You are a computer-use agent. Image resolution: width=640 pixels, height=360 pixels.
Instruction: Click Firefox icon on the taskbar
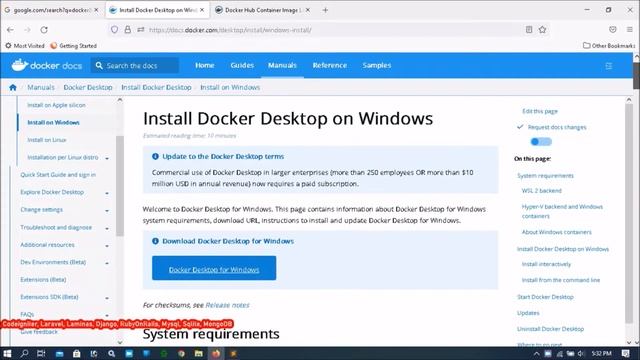pos(216,353)
